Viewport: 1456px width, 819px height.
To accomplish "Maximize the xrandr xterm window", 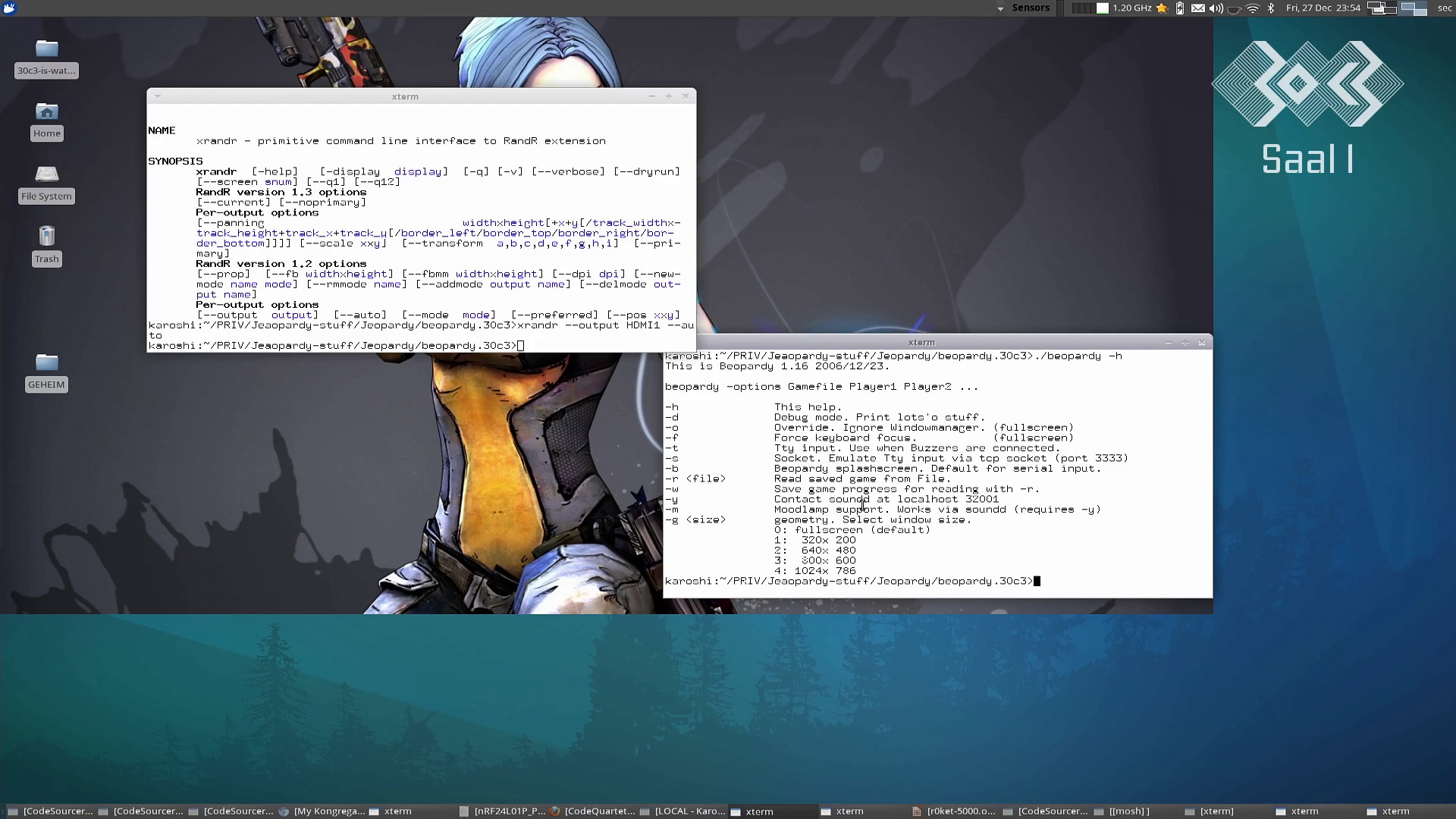I will (668, 96).
